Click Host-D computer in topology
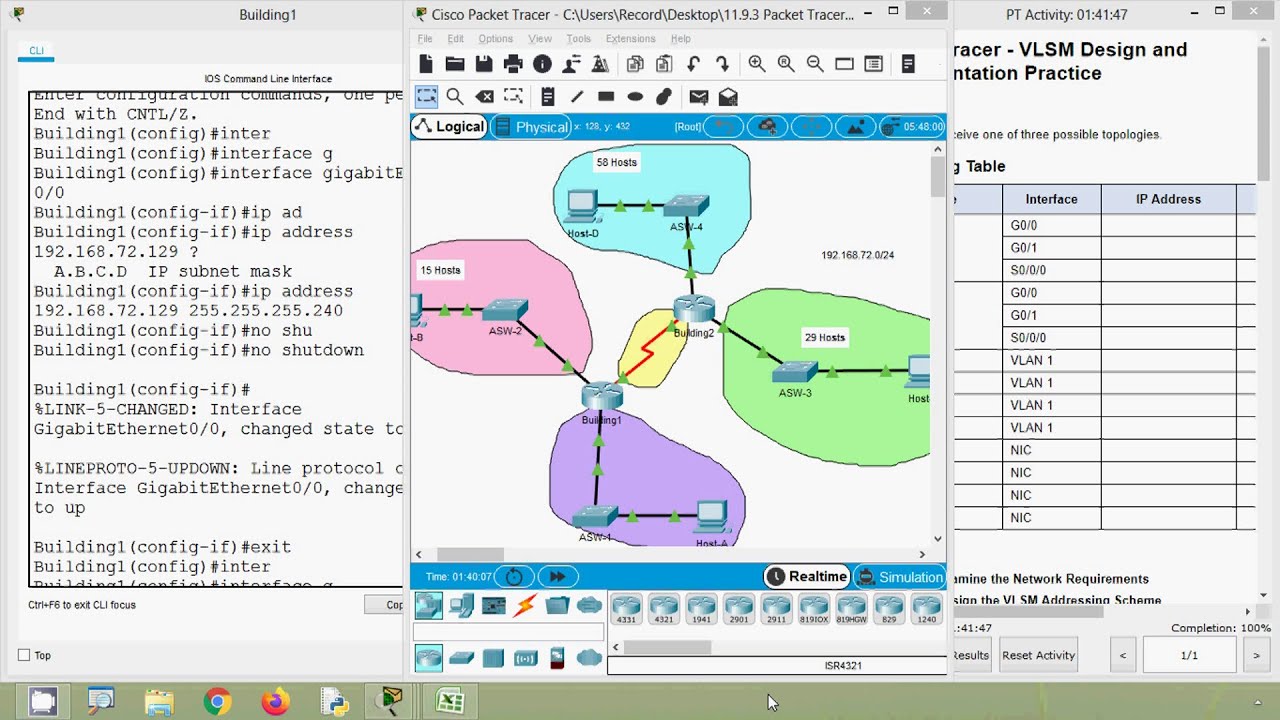 click(582, 207)
